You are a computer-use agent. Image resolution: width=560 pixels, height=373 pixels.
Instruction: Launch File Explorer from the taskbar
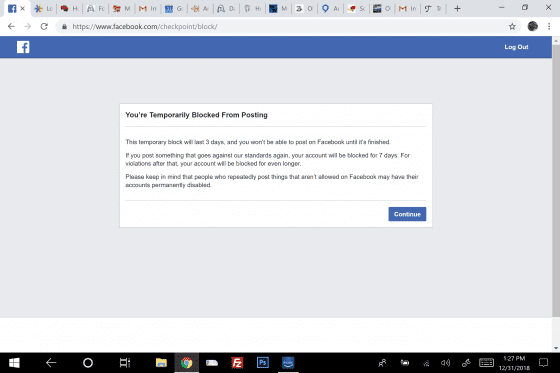161,363
